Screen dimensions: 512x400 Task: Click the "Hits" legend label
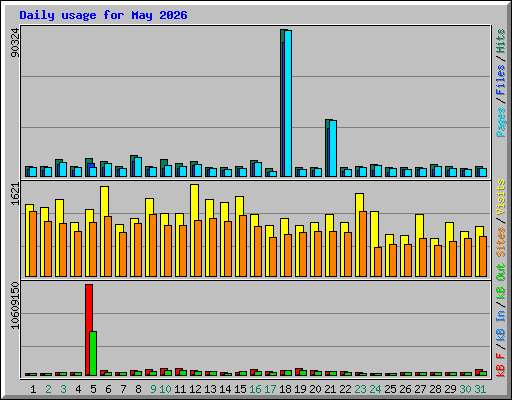pyautogui.click(x=500, y=41)
